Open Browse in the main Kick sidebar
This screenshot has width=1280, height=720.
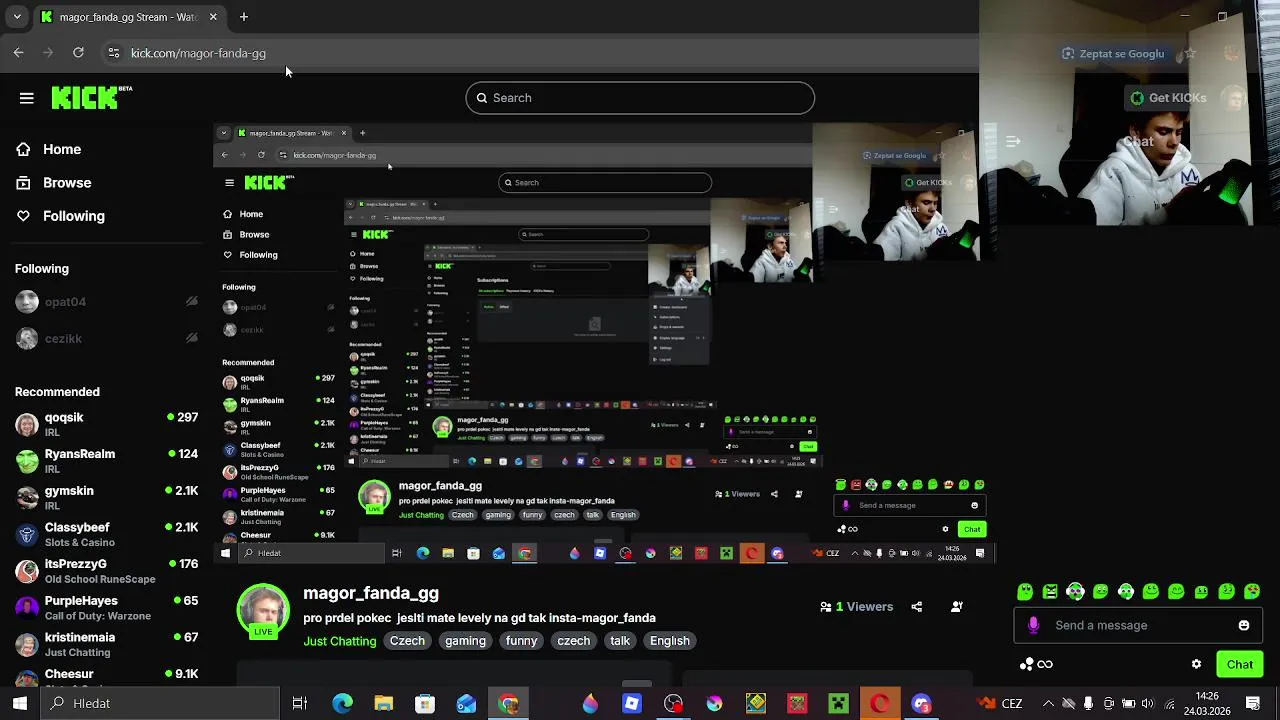point(67,183)
